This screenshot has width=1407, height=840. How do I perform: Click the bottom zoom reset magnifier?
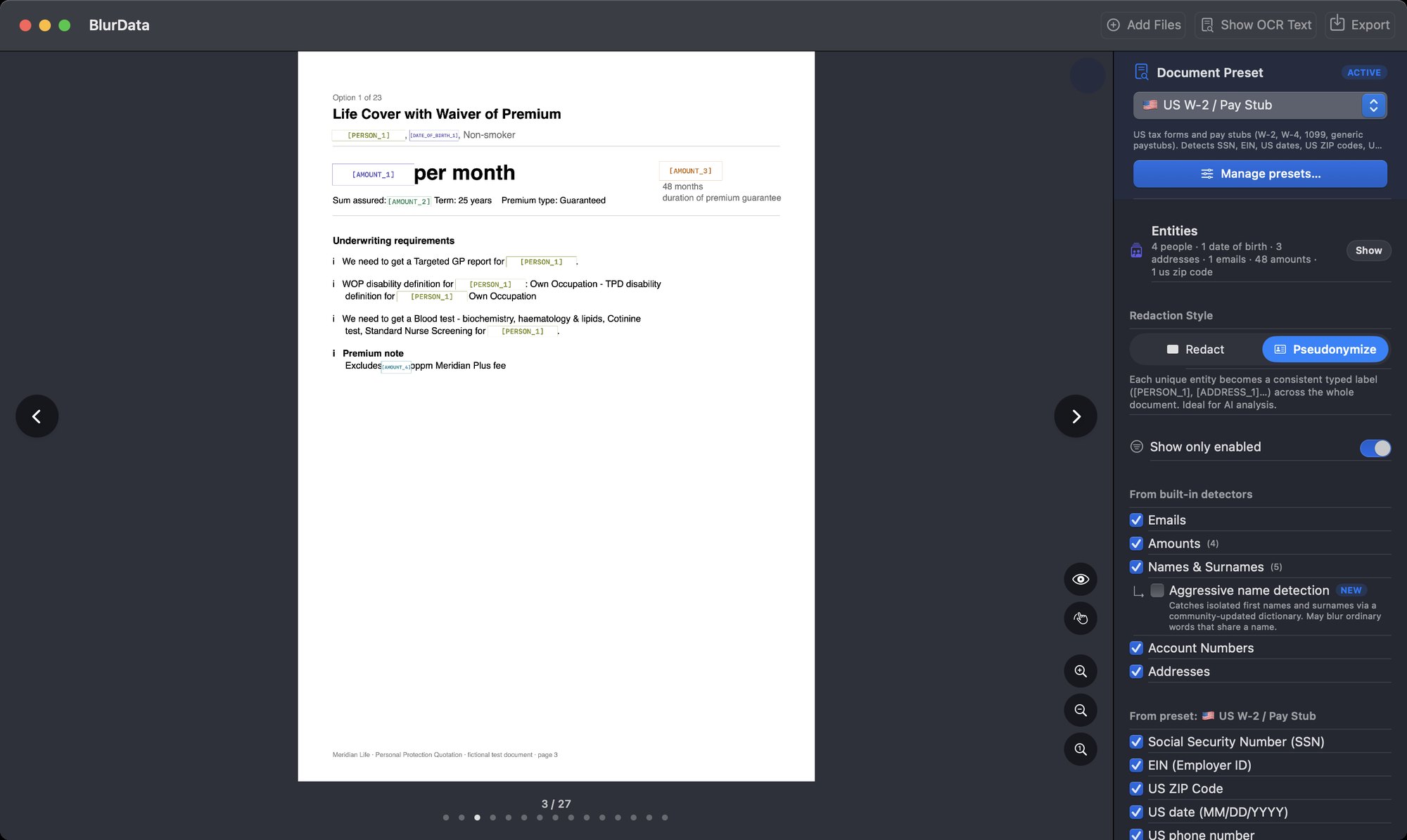[x=1081, y=750]
